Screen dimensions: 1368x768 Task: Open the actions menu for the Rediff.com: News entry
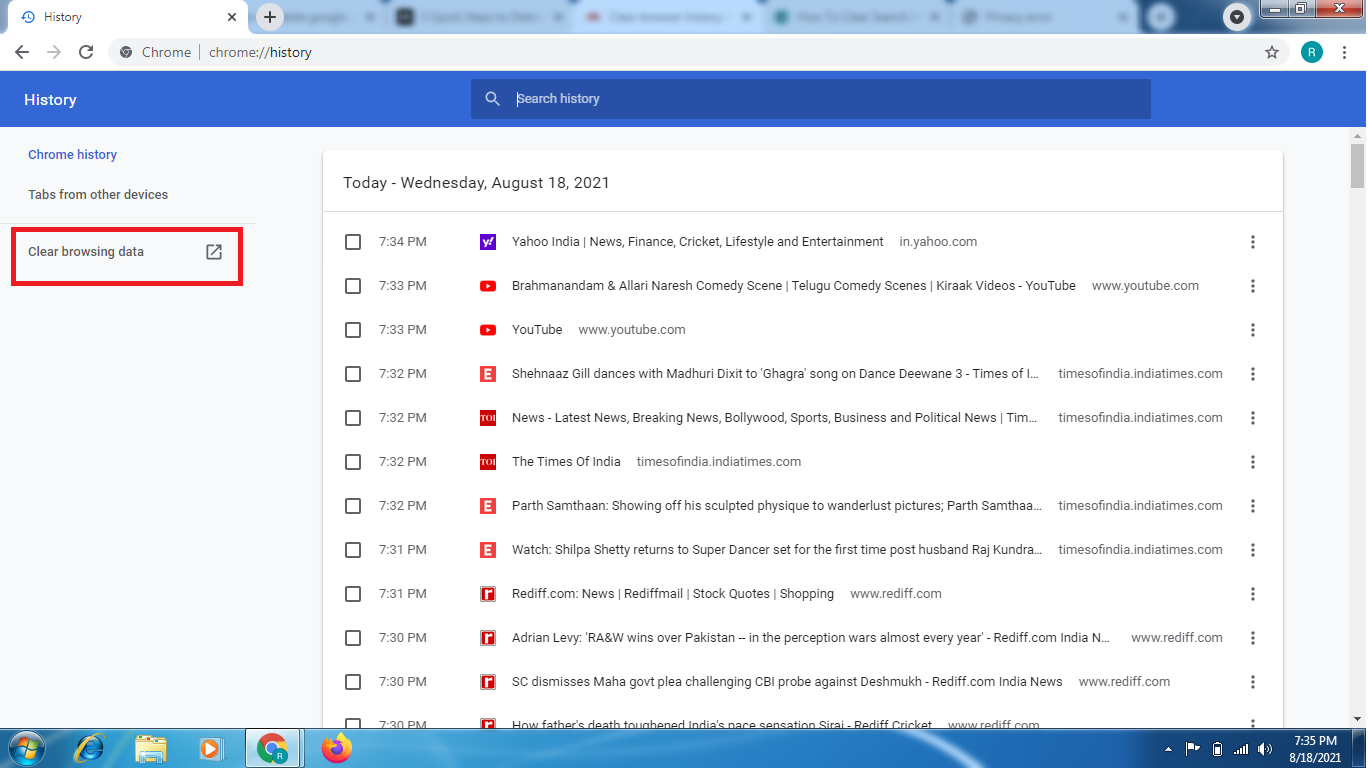click(1253, 594)
